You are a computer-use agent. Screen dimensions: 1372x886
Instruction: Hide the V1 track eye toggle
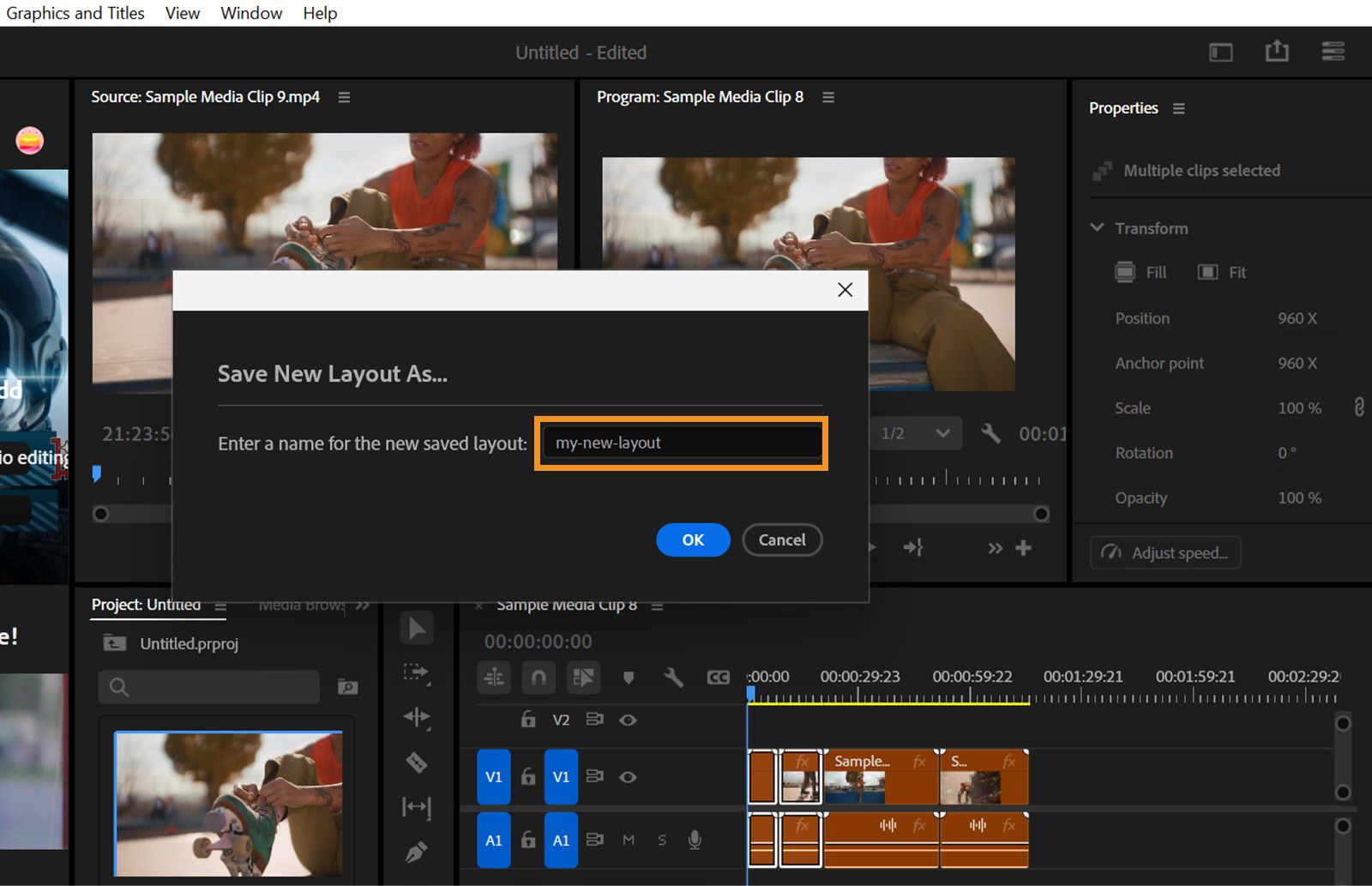click(x=628, y=777)
